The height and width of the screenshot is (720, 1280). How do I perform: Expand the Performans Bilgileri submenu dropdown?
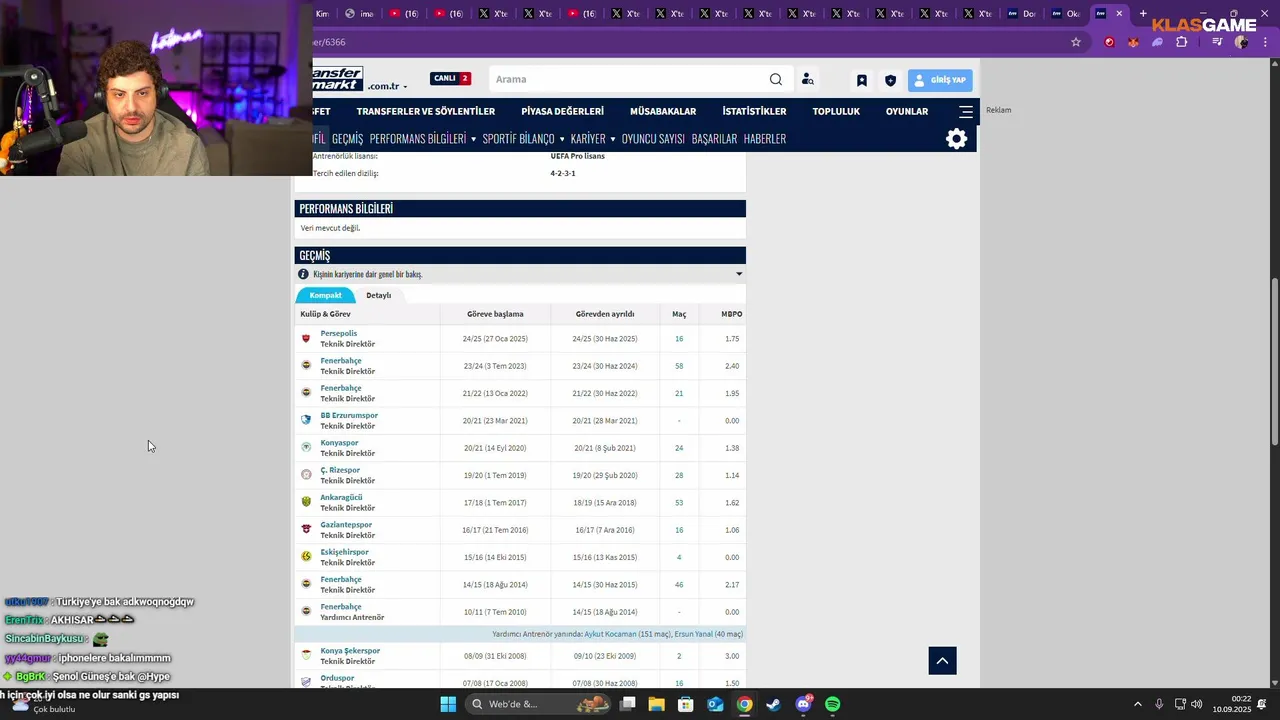(x=473, y=140)
